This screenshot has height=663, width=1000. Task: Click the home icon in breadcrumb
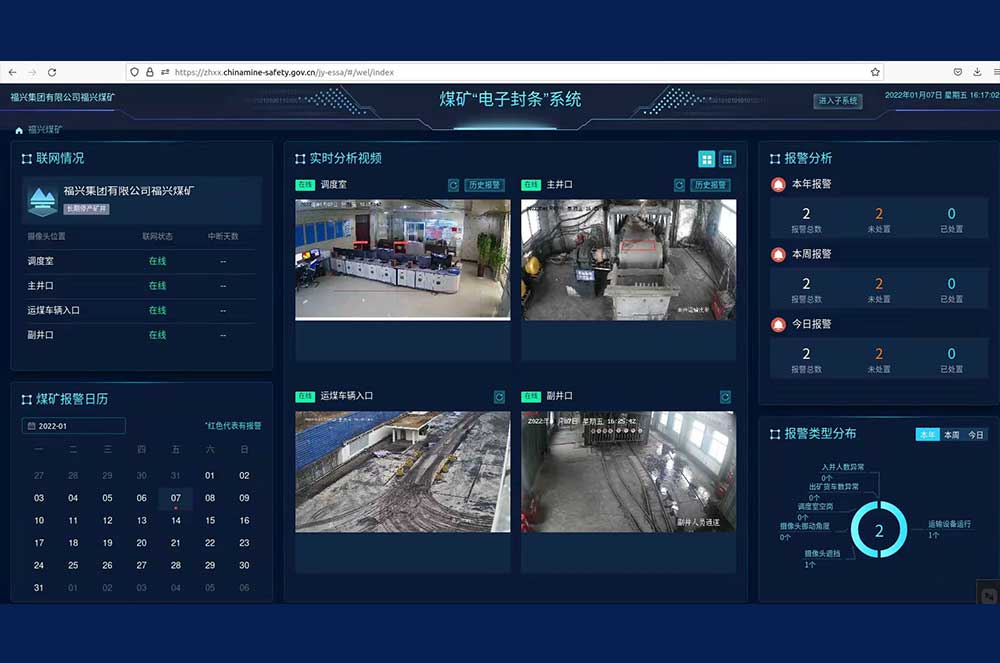tap(19, 130)
